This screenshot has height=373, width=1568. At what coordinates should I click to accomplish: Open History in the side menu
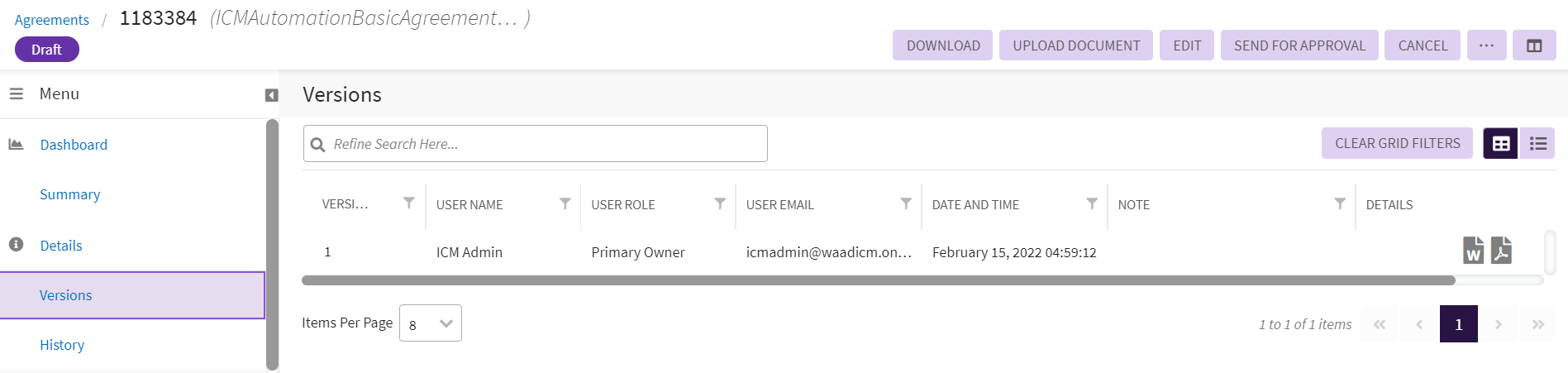(62, 345)
